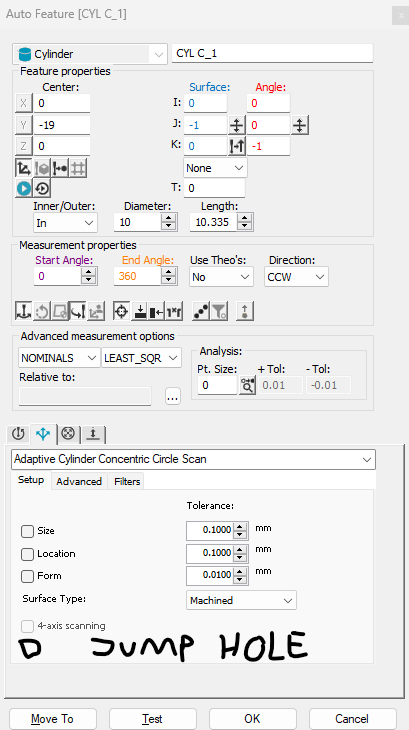Click the anchor-style probe toggle icon

click(x=24, y=311)
